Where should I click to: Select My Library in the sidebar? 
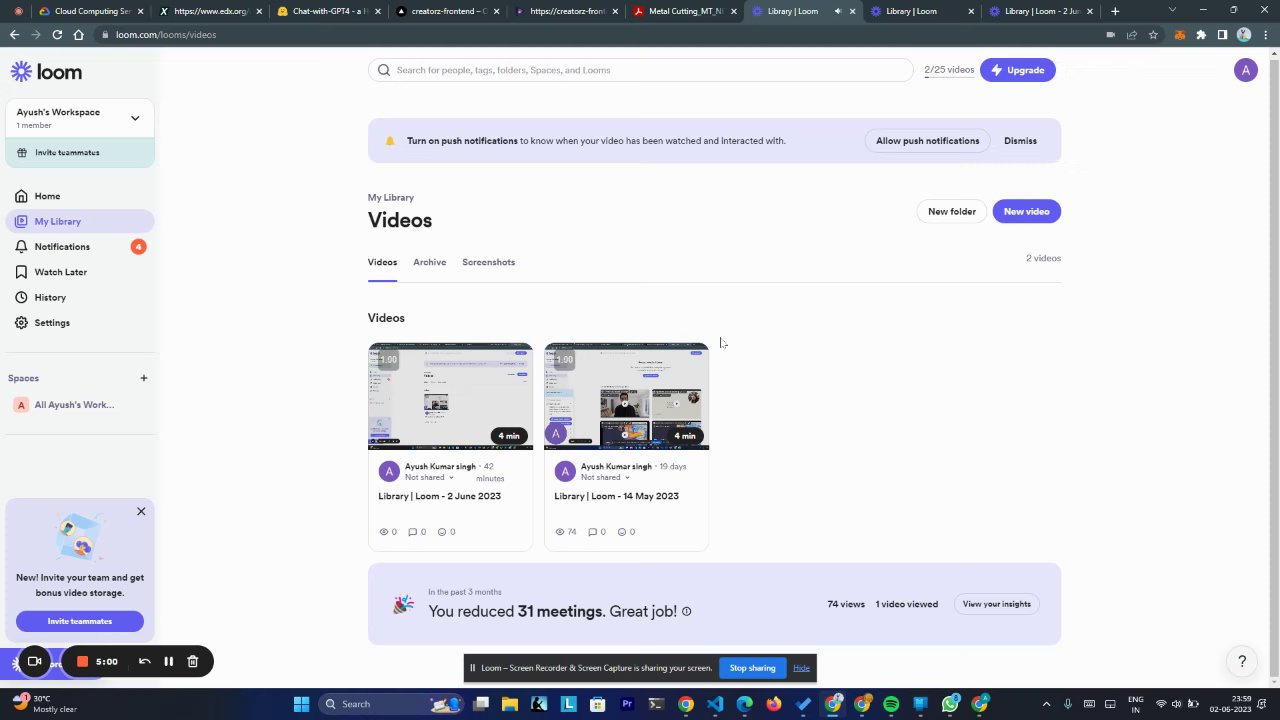(x=80, y=221)
